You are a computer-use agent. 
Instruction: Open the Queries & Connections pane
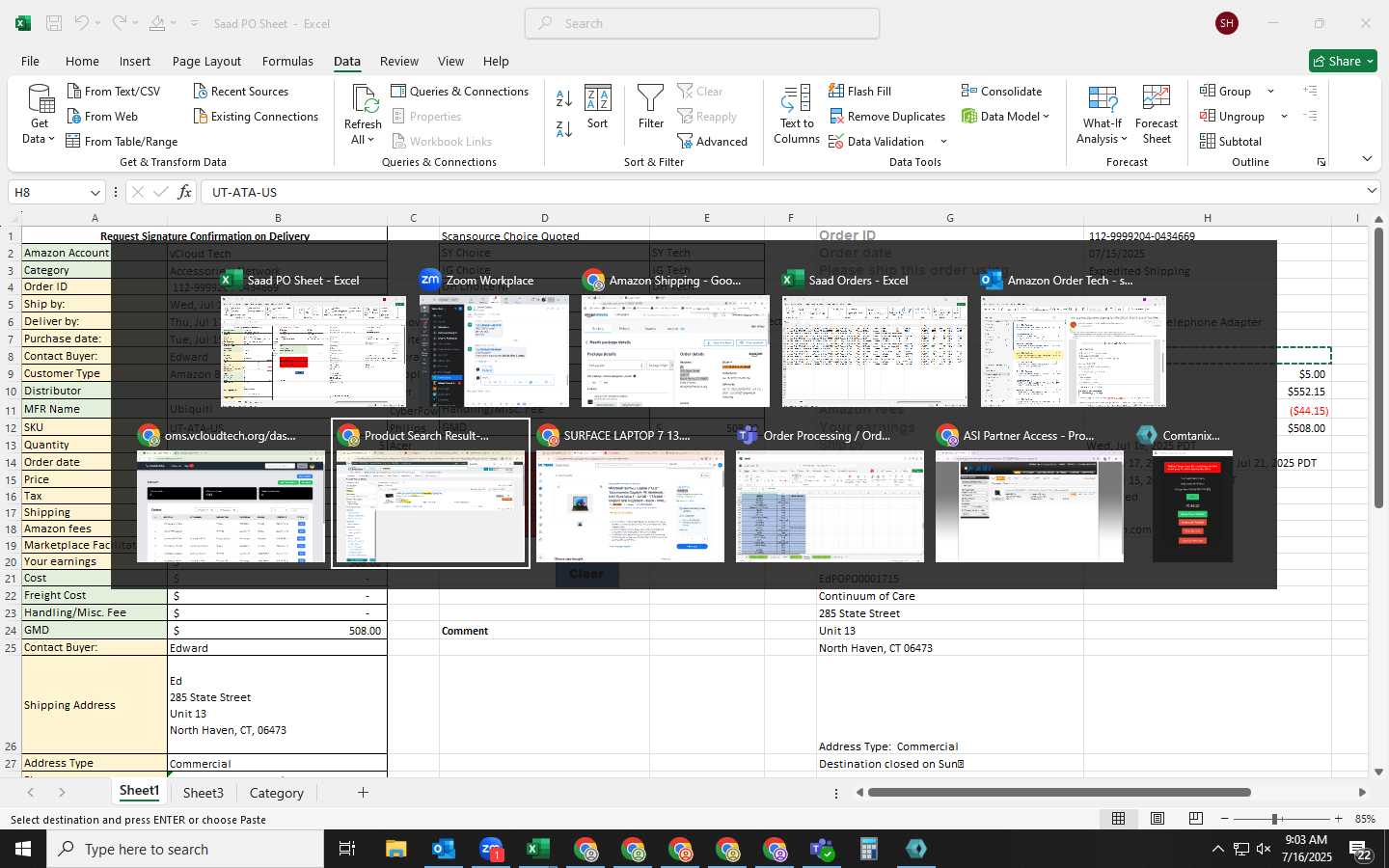click(x=460, y=92)
